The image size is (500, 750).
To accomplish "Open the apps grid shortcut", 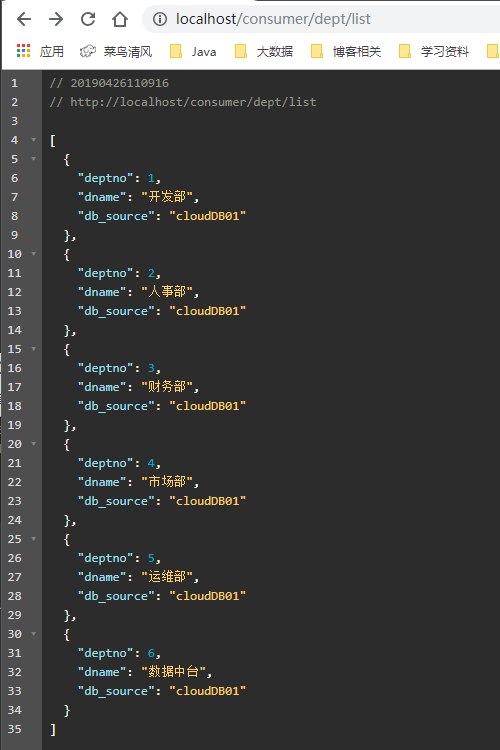I will point(40,51).
